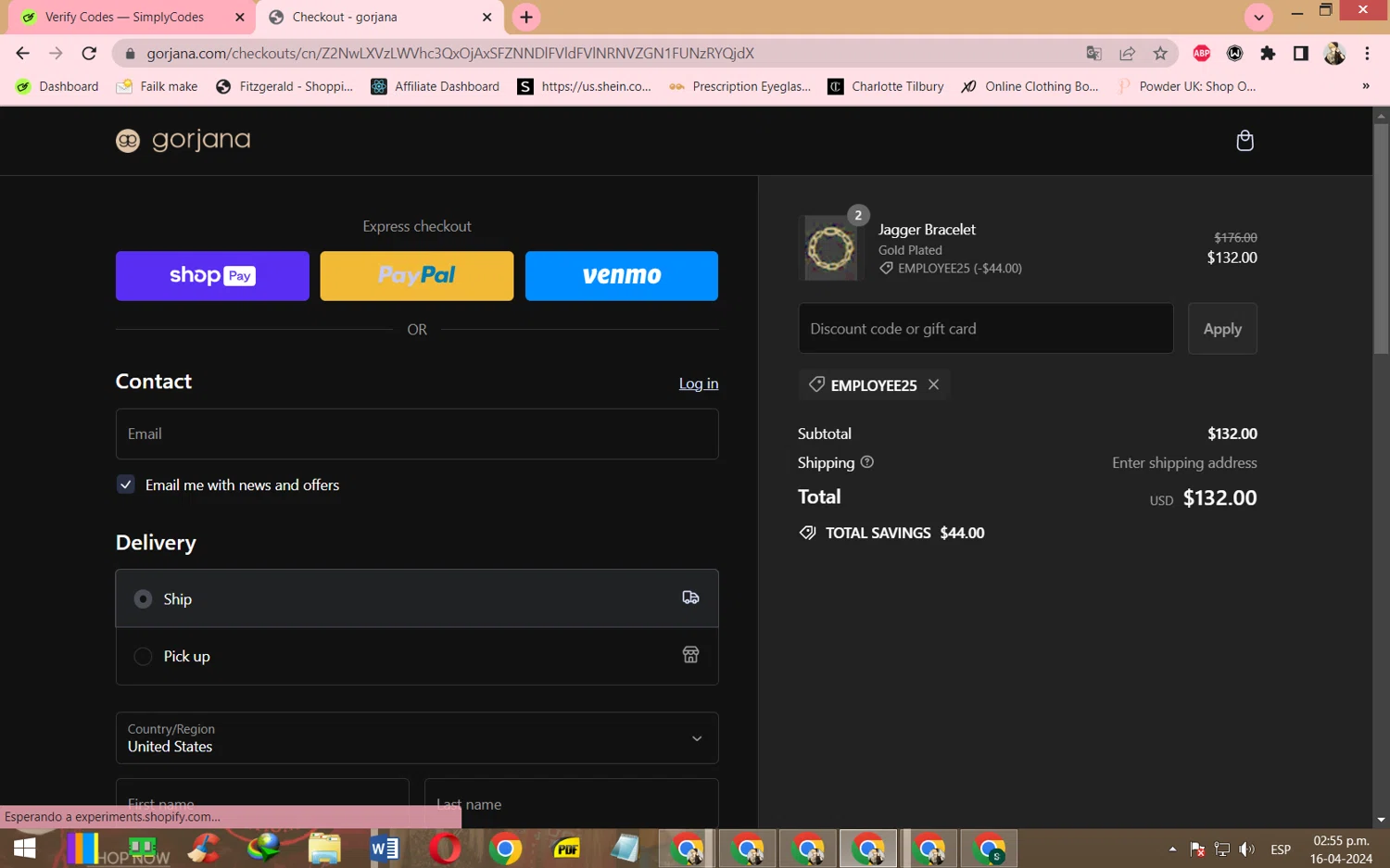Click the ESP language indicator
This screenshot has height=868, width=1390.
point(1281,849)
